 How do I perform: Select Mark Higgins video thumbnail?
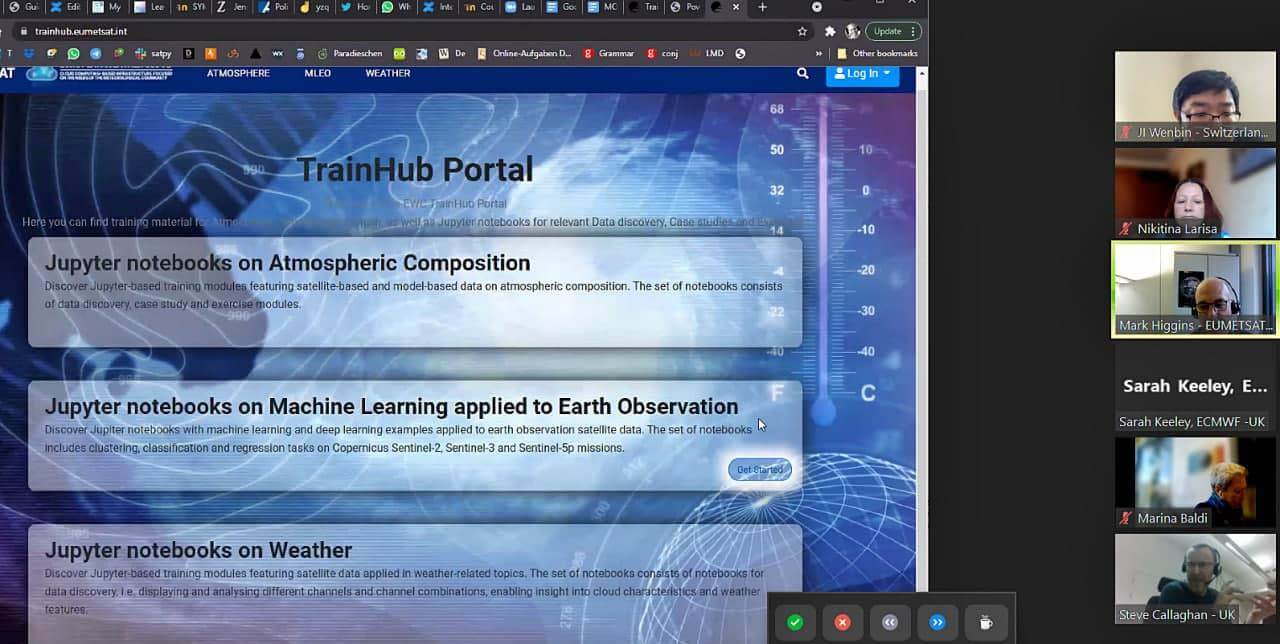pos(1195,290)
